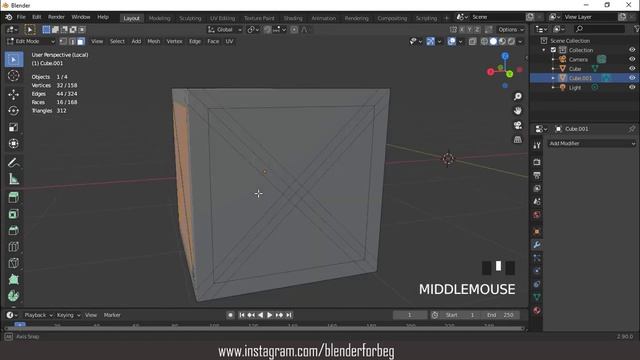Select the Select Box tool
This screenshot has width=640, height=360.
click(13, 60)
